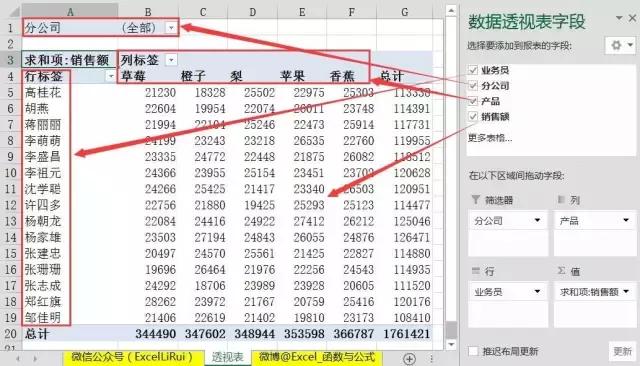Select row 1 header
This screenshot has height=366, width=640.
click(11, 28)
